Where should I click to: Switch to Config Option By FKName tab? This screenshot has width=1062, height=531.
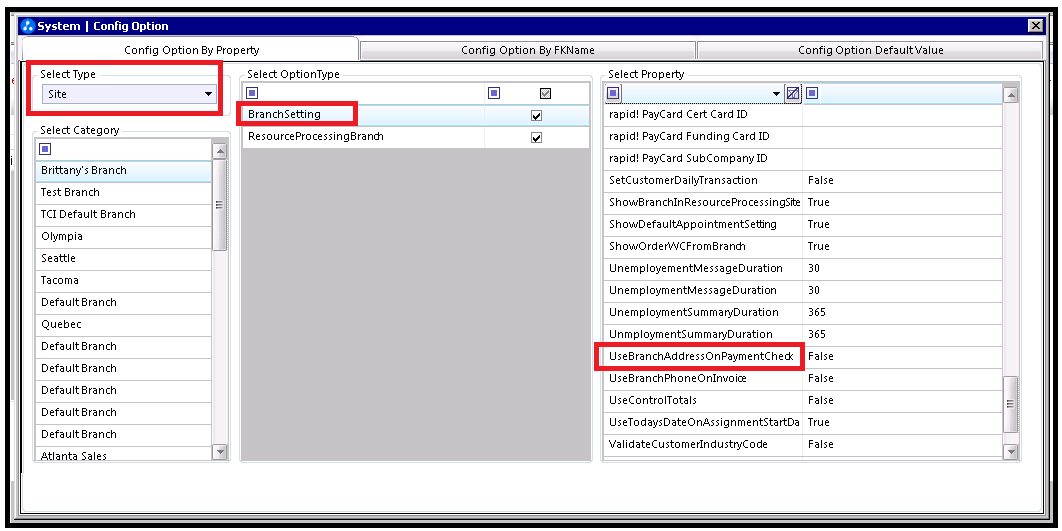pyautogui.click(x=527, y=50)
